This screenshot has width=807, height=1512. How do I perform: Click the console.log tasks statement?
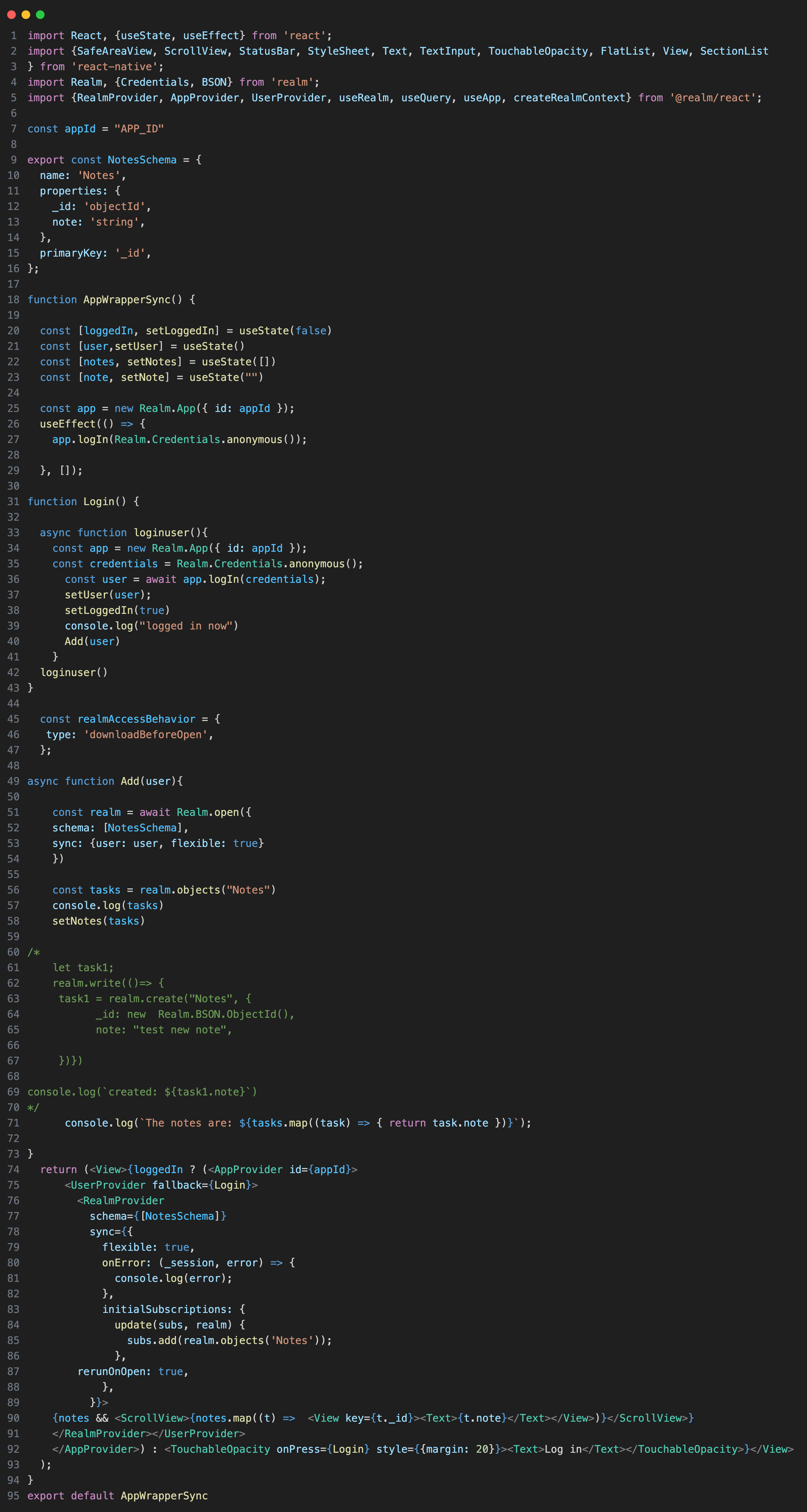[108, 905]
